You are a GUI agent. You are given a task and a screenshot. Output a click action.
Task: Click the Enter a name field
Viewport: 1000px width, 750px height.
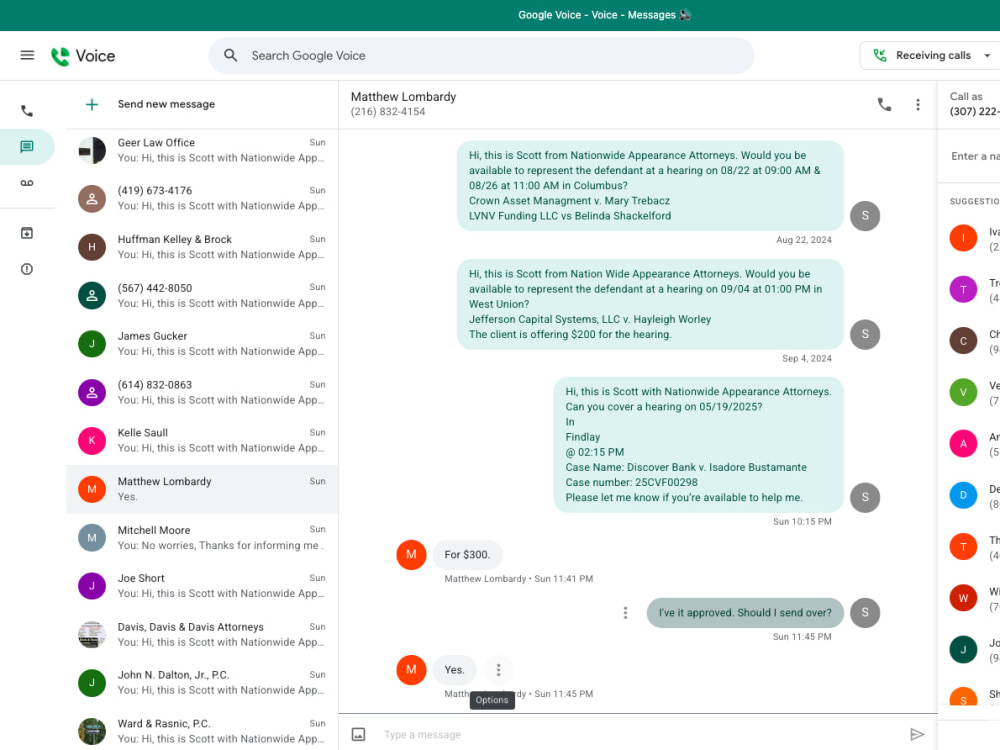click(x=974, y=156)
